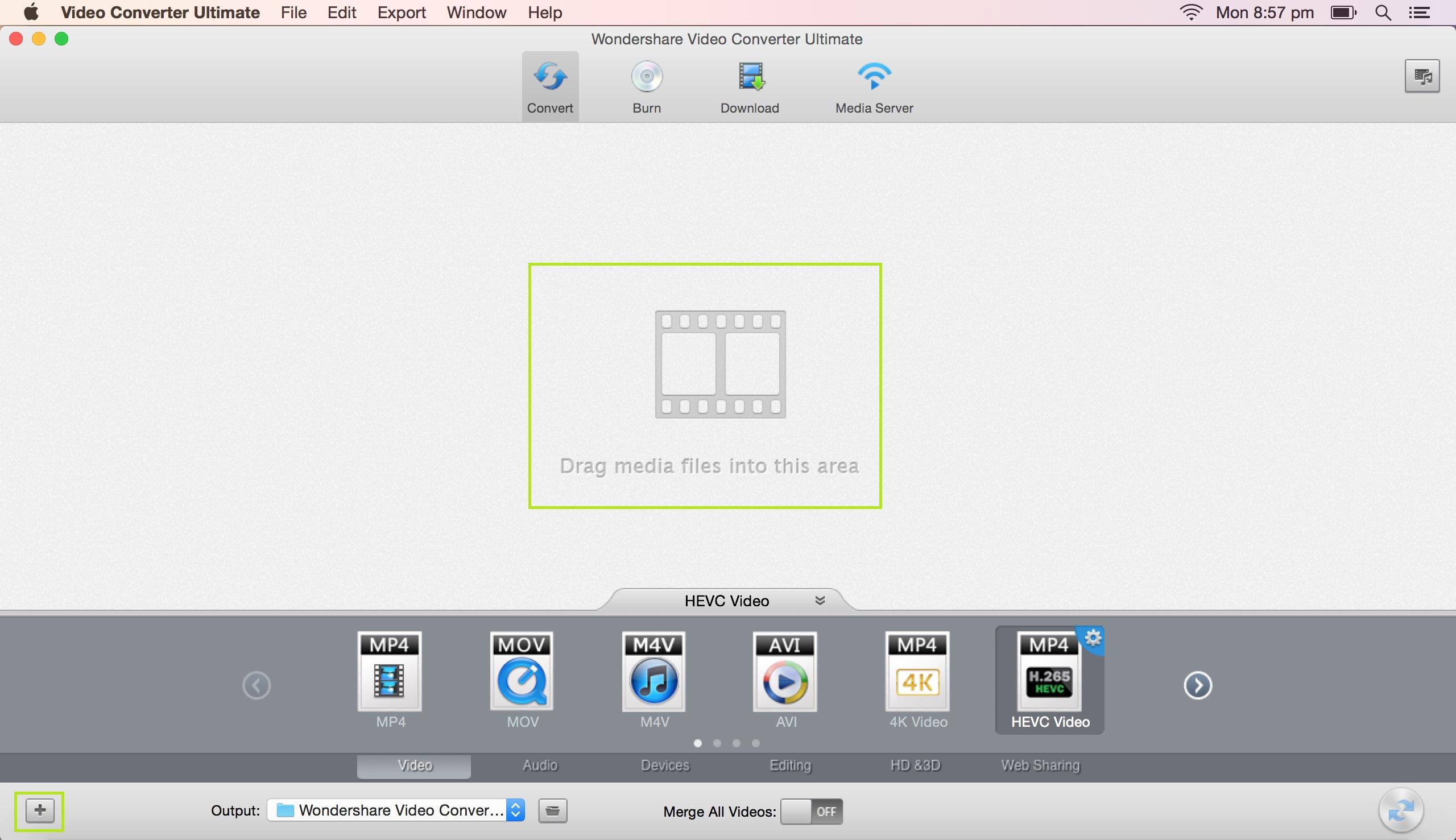Click the start conversion button
The width and height of the screenshot is (1456, 840).
pos(1401,810)
